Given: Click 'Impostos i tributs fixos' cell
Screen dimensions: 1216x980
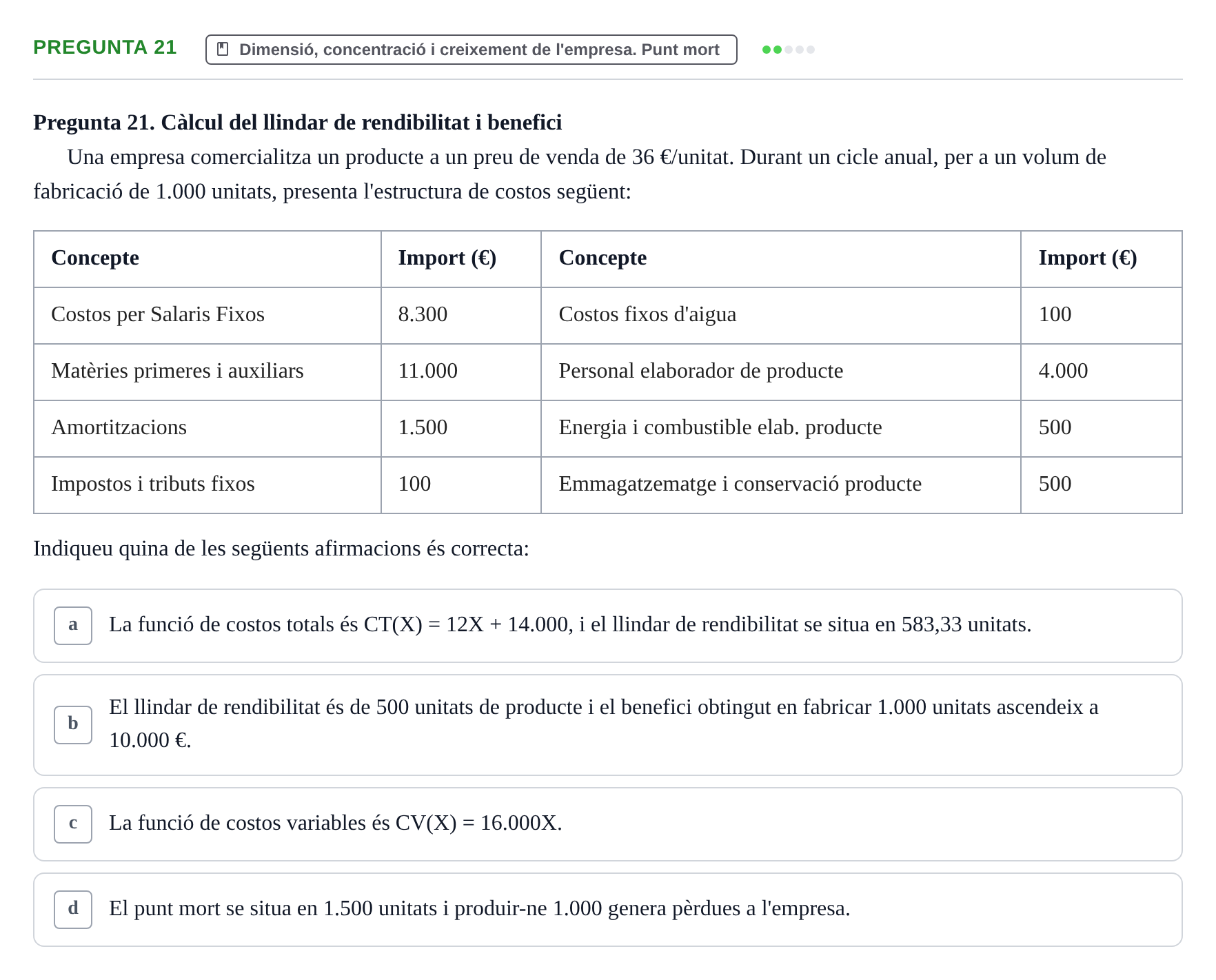Looking at the screenshot, I should pyautogui.click(x=207, y=485).
